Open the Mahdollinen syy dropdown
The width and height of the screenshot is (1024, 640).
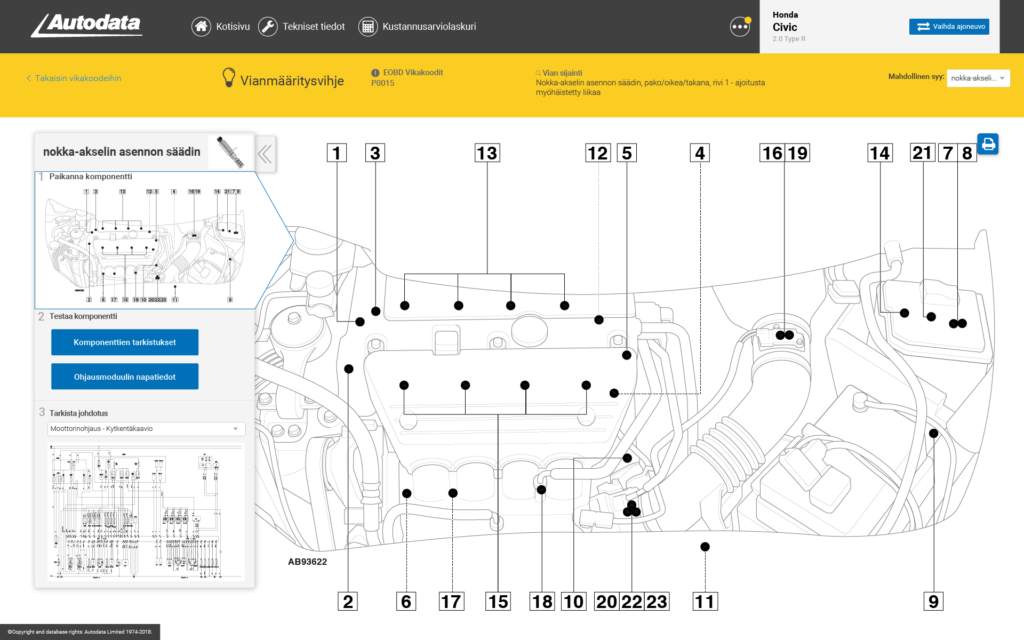[x=978, y=78]
